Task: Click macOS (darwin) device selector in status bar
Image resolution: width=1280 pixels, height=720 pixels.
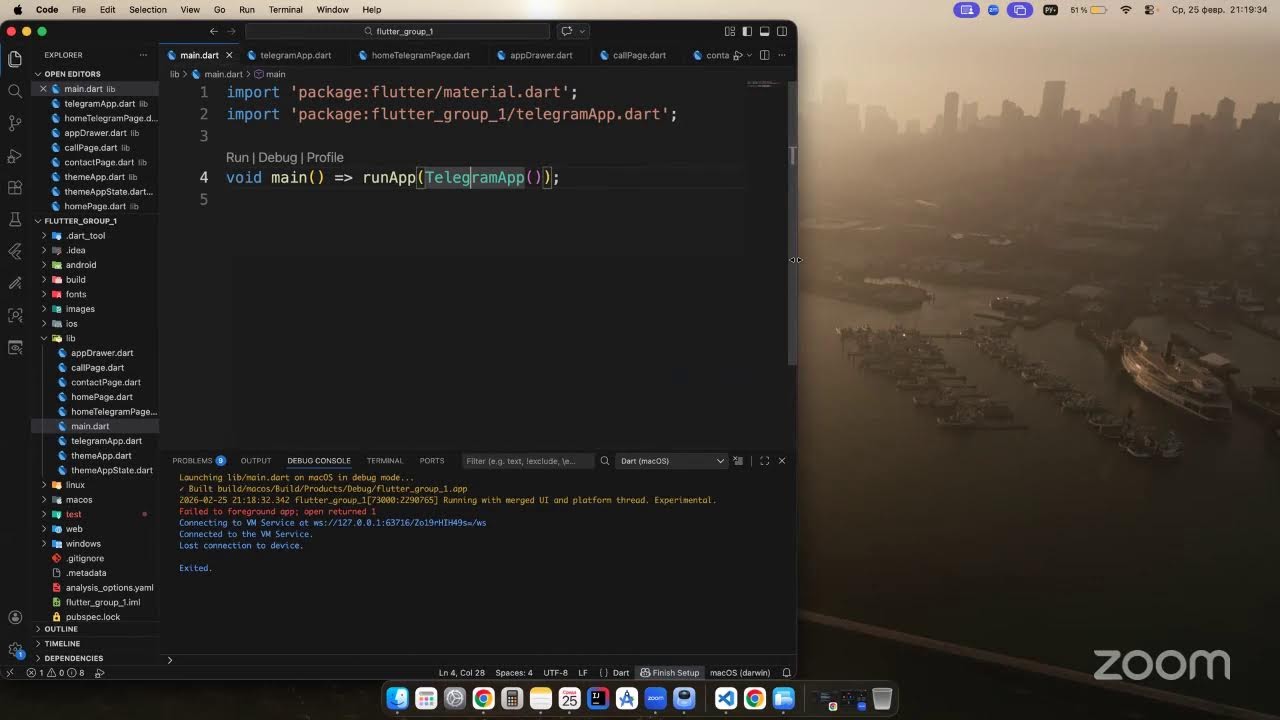Action: (x=740, y=673)
